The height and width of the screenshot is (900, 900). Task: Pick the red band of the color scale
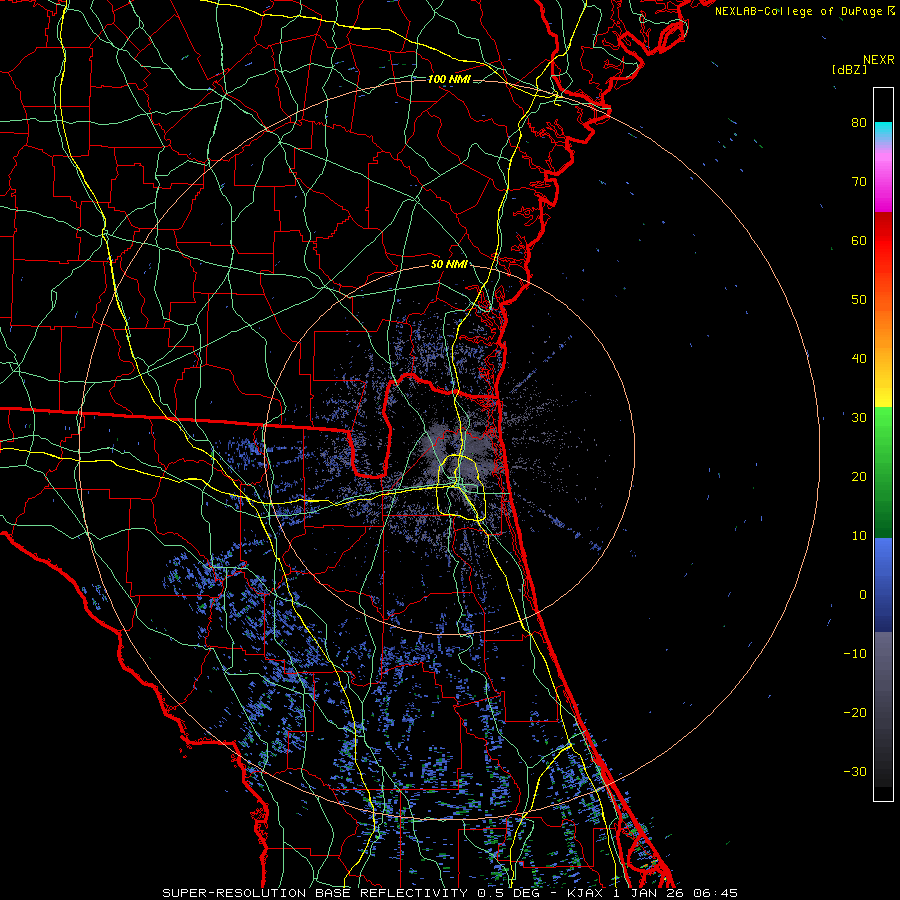[x=883, y=241]
